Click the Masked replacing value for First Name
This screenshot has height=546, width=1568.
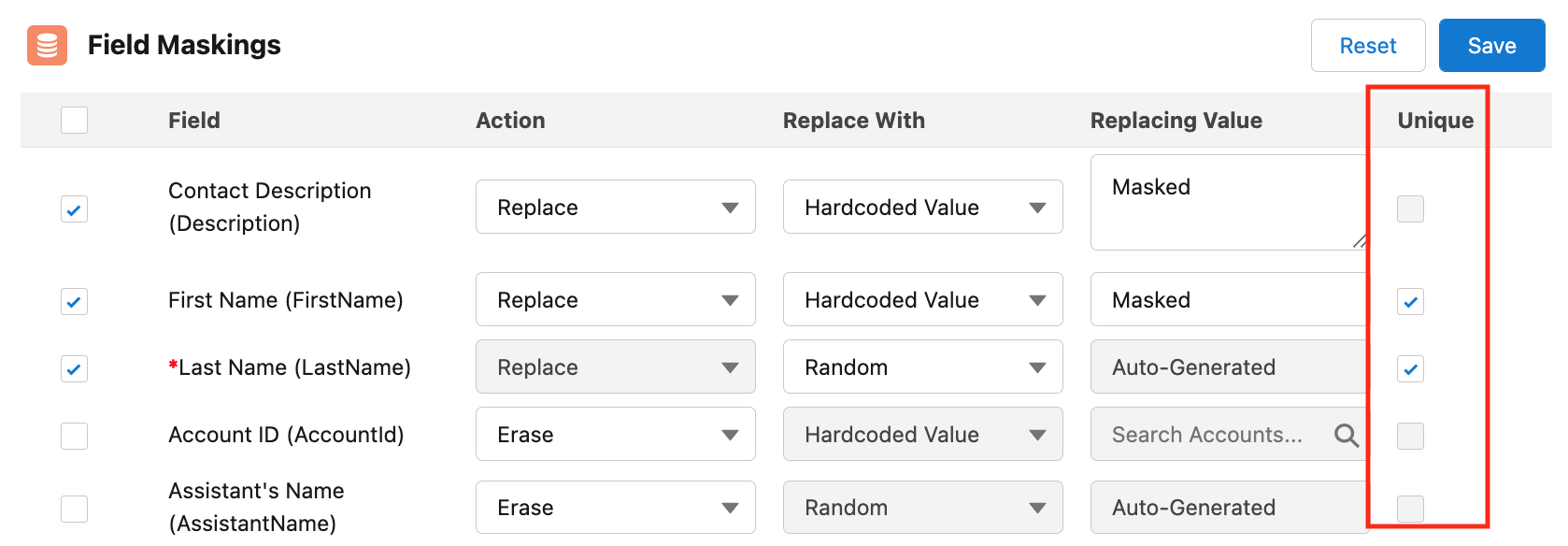pyautogui.click(x=1226, y=300)
